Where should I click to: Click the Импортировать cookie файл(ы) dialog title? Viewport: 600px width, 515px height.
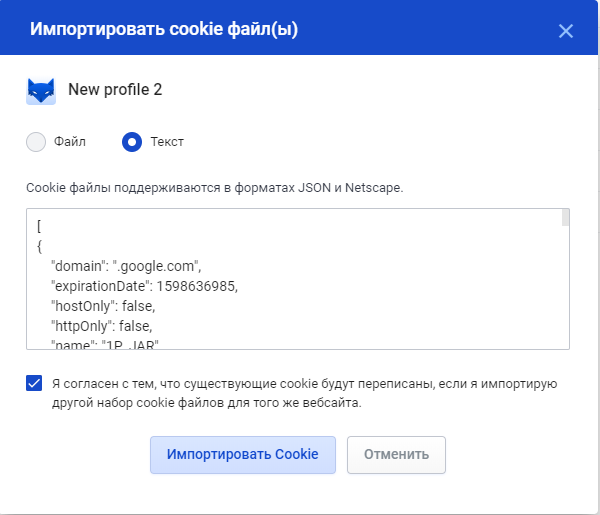coord(164,29)
